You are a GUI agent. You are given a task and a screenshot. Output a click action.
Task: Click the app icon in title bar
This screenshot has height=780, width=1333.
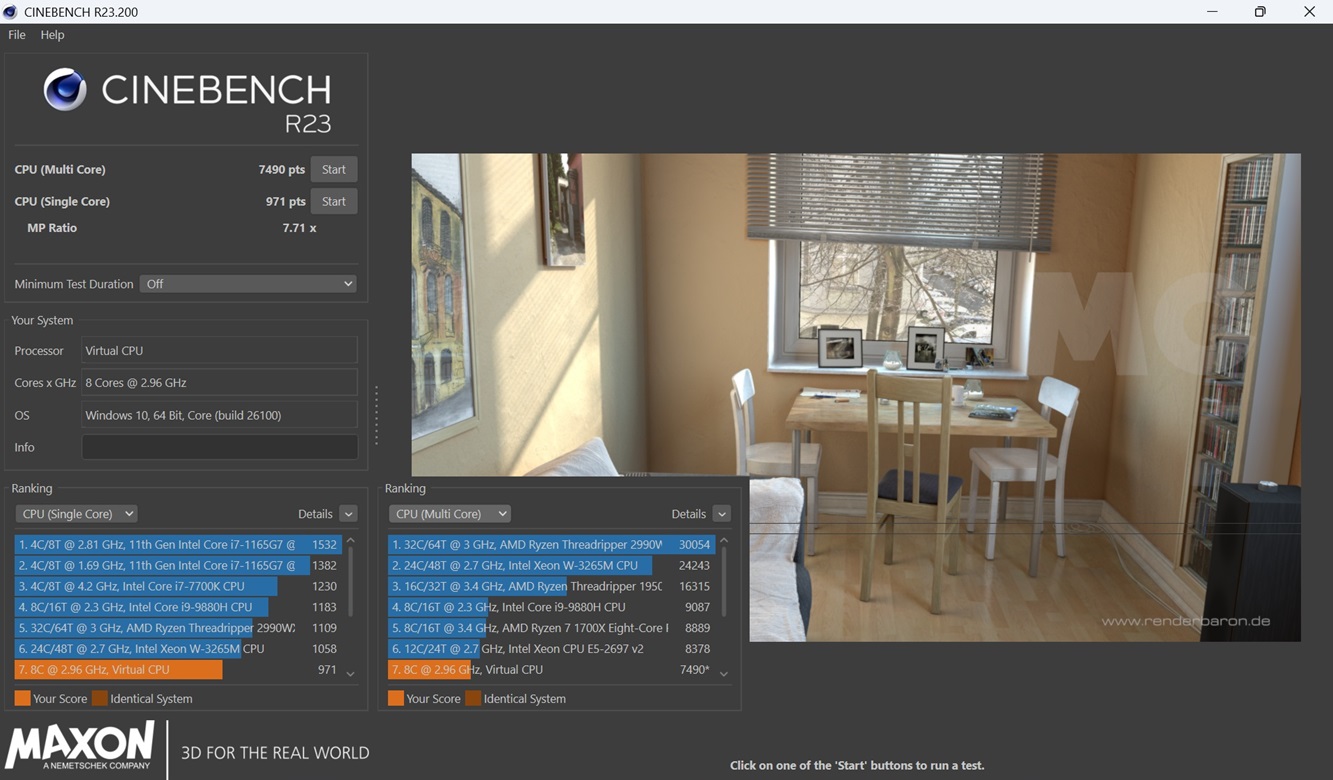[x=11, y=12]
